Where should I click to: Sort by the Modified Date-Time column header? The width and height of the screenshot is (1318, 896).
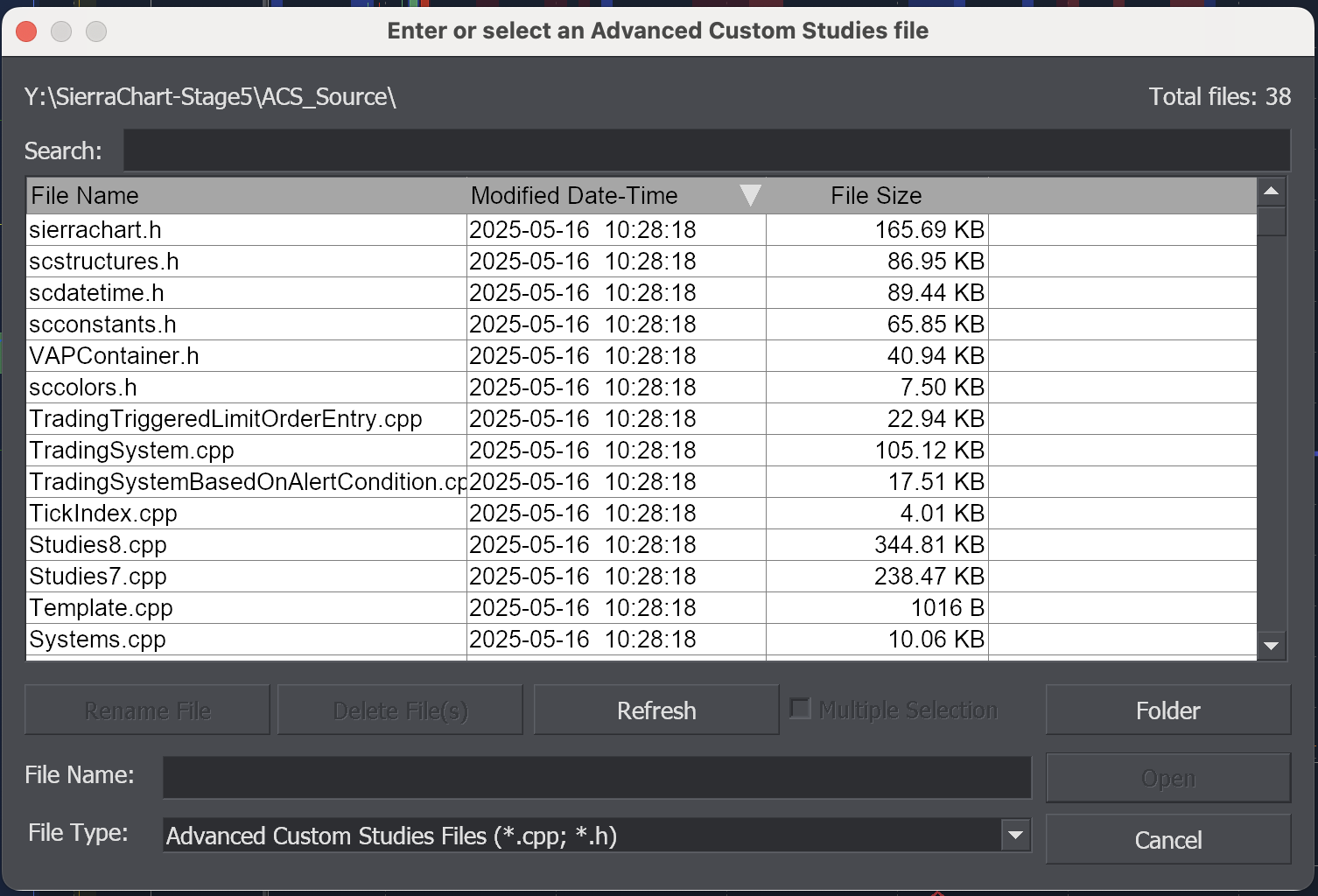616,195
